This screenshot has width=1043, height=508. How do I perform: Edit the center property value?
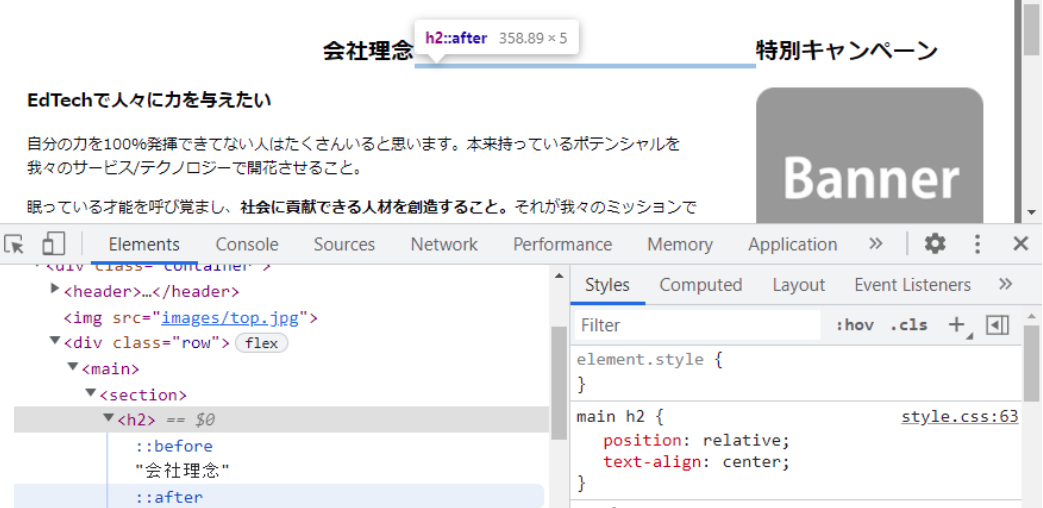[751, 461]
